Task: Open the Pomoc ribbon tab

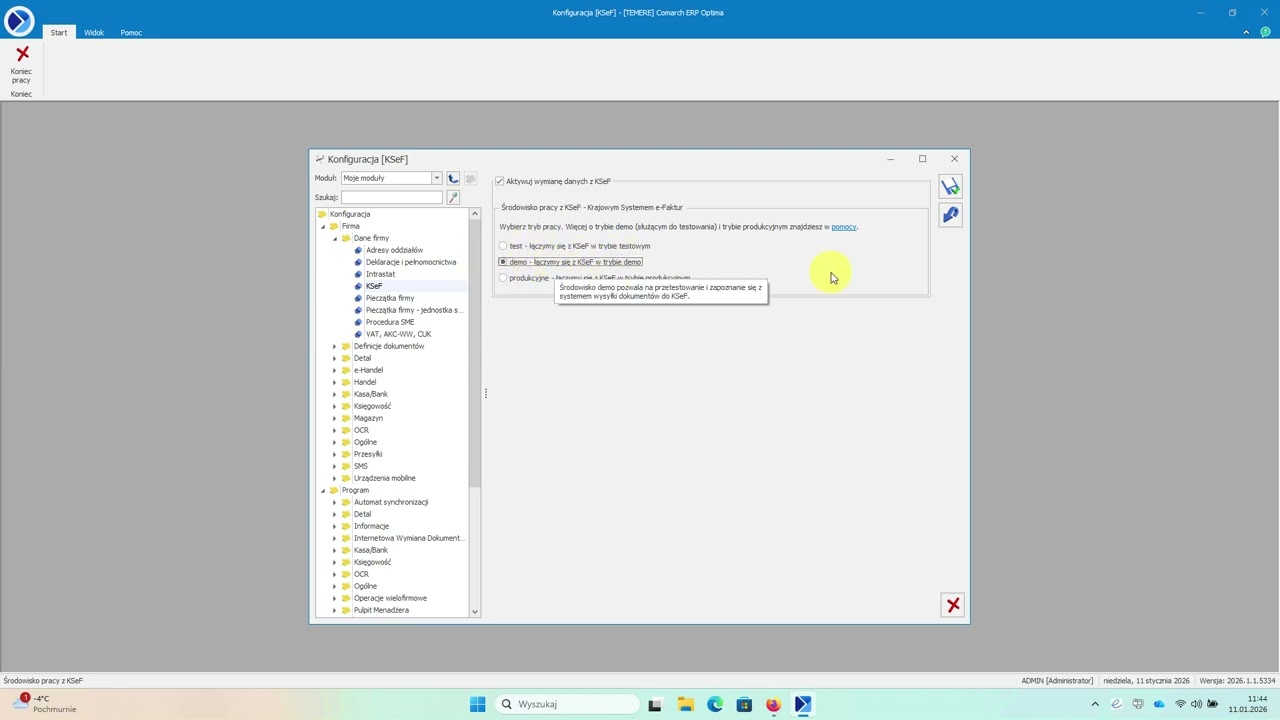Action: [x=131, y=32]
